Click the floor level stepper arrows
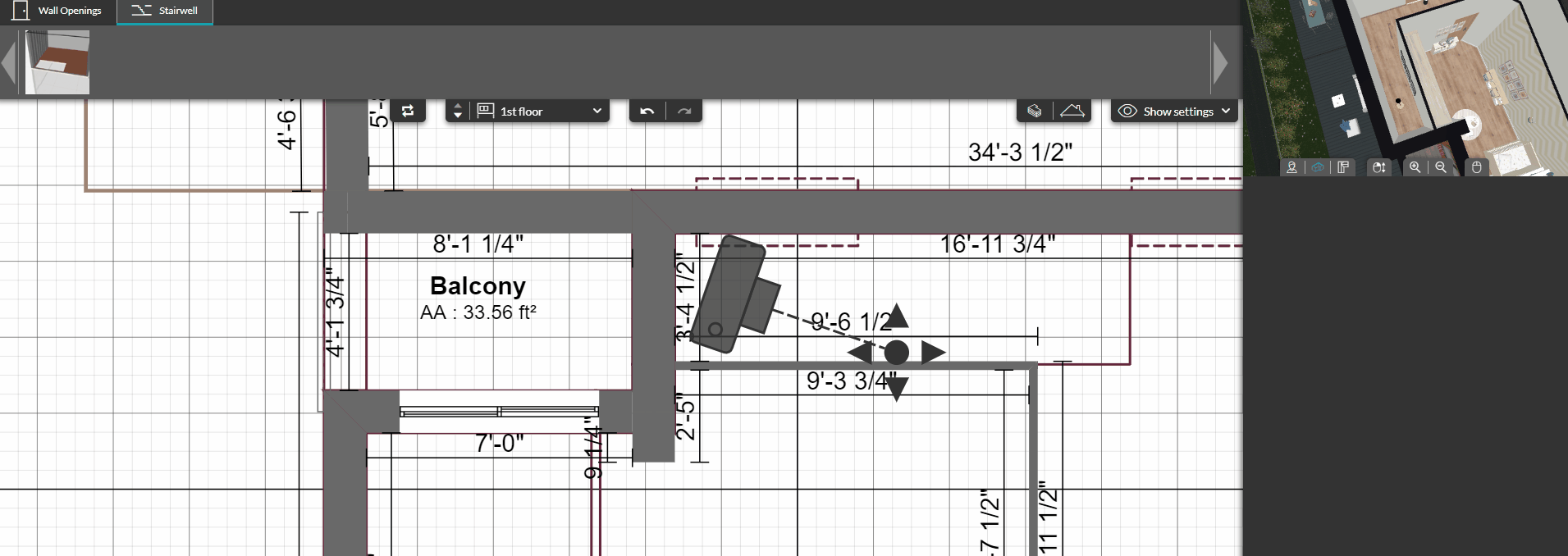This screenshot has height=556, width=1568. pos(458,112)
